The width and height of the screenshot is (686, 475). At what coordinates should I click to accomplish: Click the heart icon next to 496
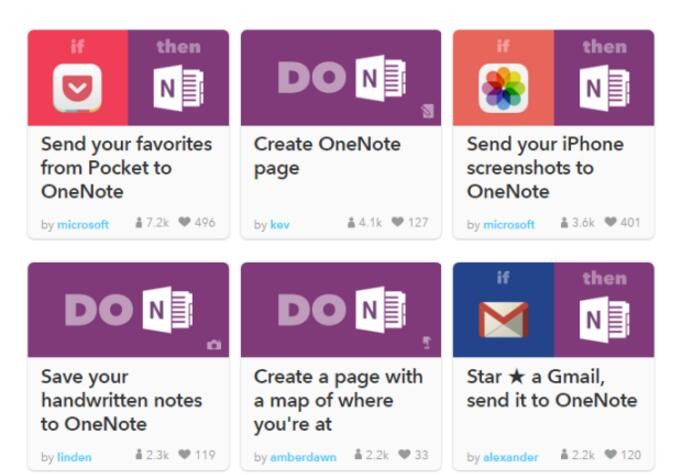[185, 222]
